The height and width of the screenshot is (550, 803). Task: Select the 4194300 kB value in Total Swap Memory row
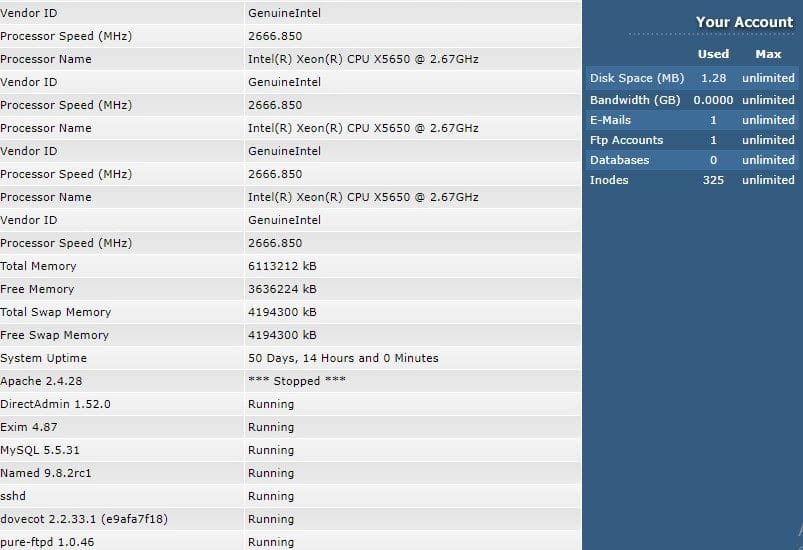click(x=282, y=312)
